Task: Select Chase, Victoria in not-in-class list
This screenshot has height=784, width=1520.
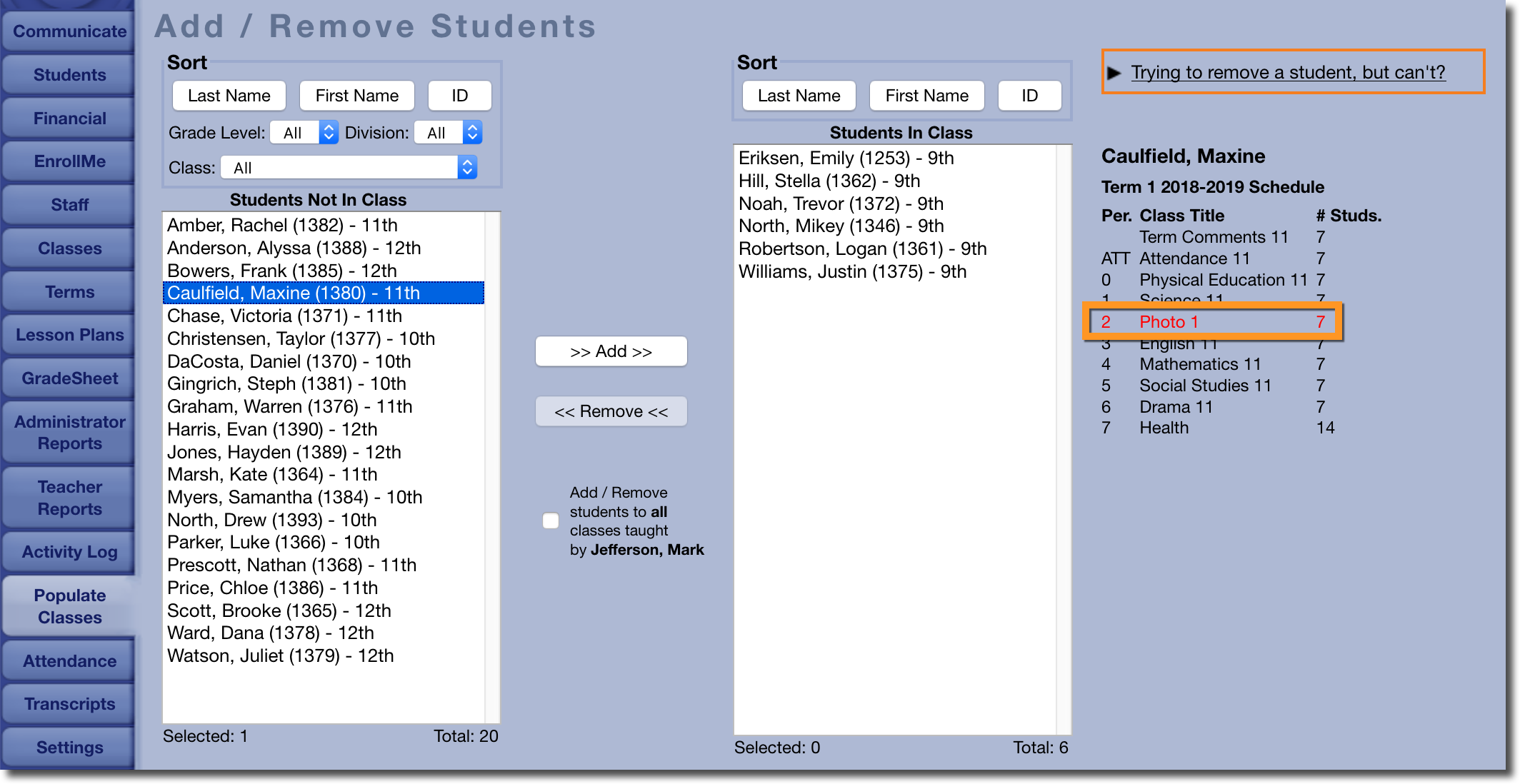Action: coord(284,316)
